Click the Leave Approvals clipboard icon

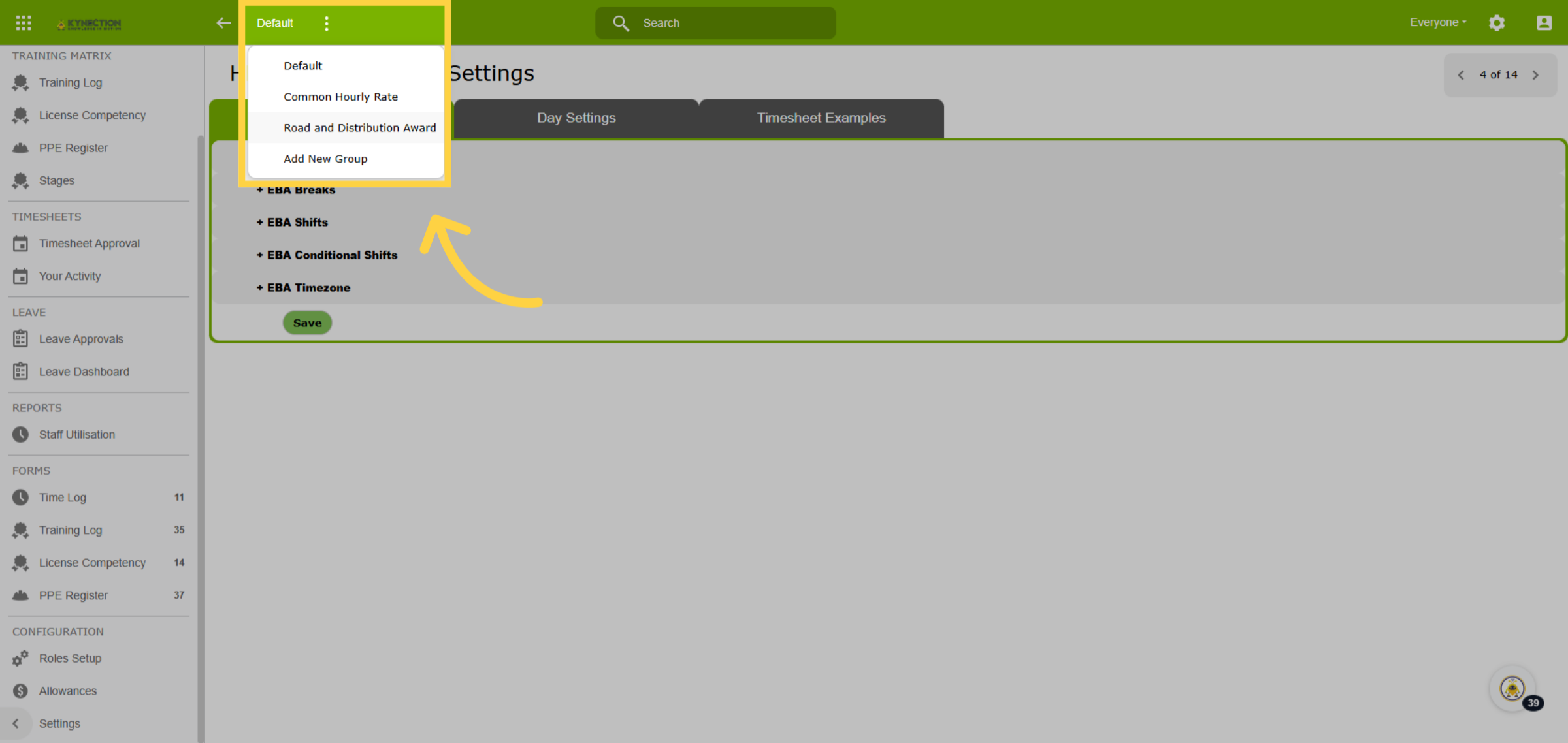20,339
